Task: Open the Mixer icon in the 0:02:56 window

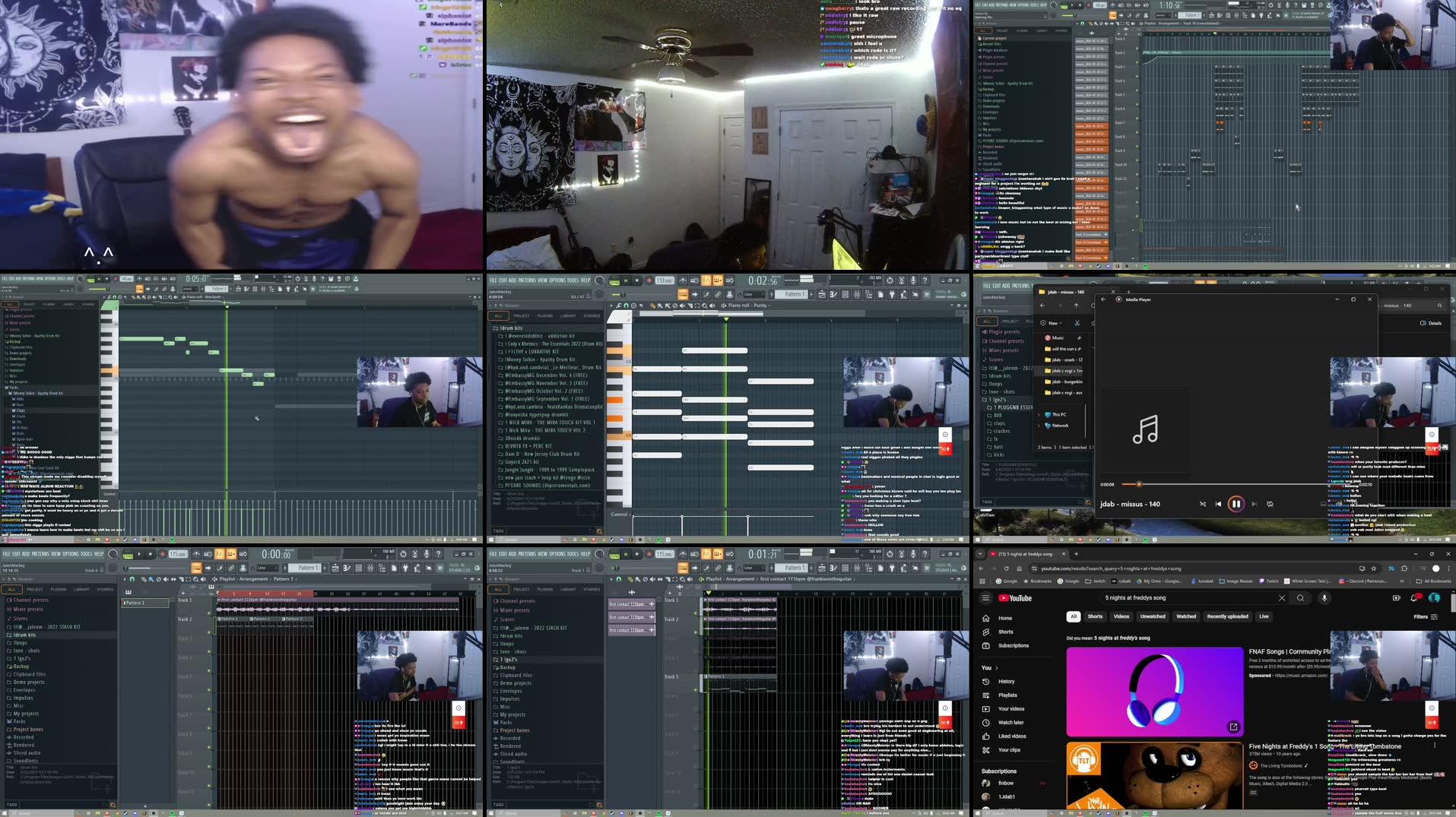Action: pos(857,294)
